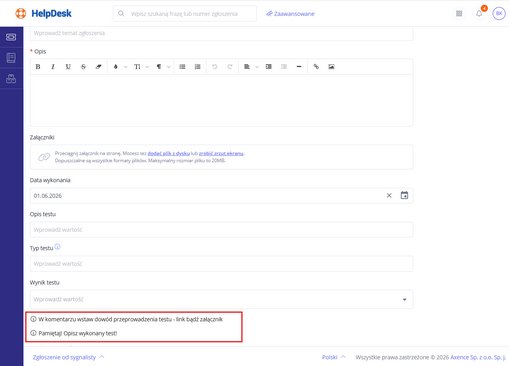Screen dimensions: 509x366
Task: Toggle underline formatting
Action: 68,67
